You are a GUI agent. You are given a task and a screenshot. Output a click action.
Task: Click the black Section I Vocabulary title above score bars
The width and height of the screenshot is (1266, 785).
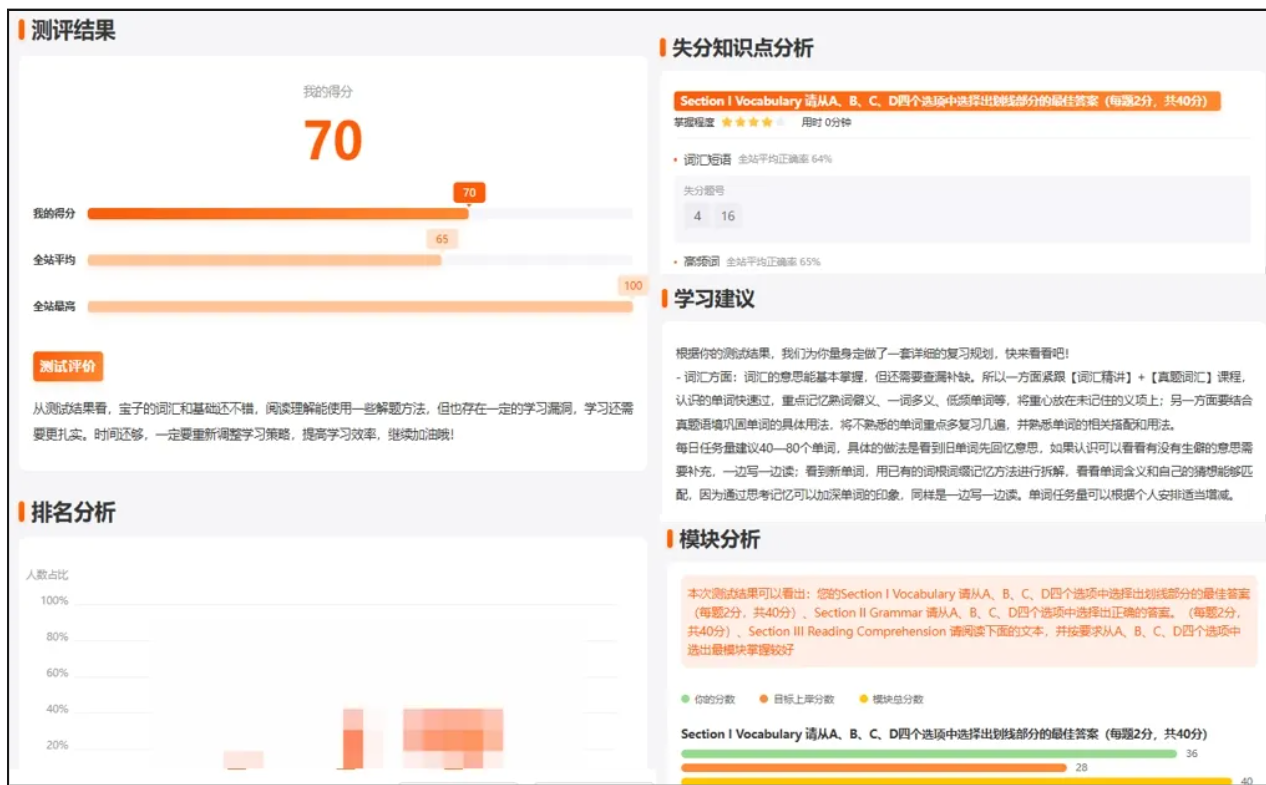coord(944,734)
